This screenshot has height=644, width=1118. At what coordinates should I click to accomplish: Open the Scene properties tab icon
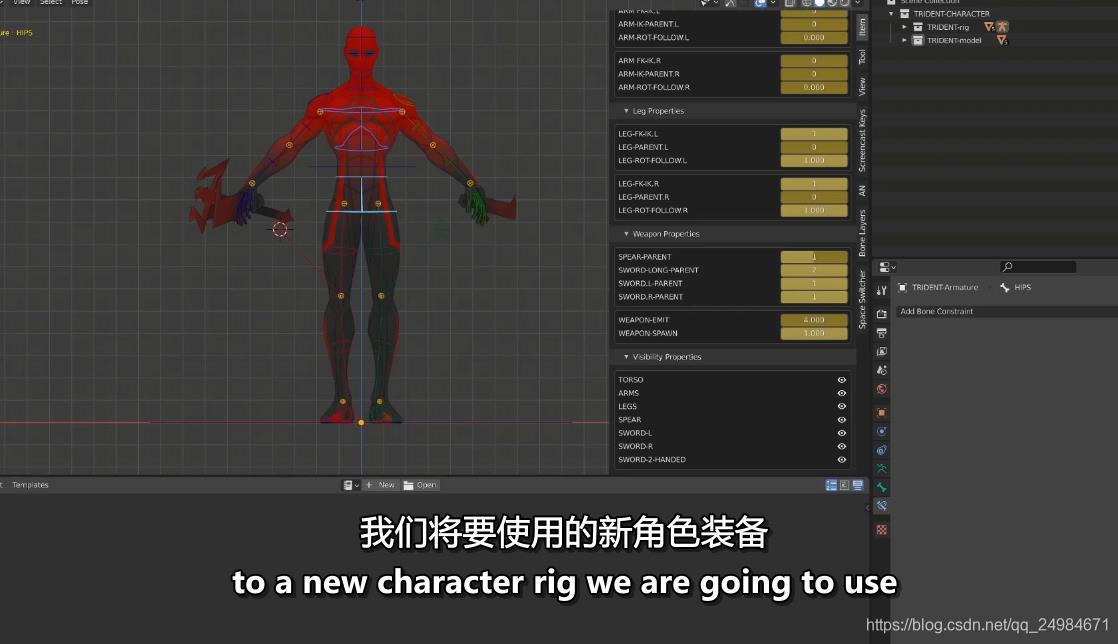[881, 370]
